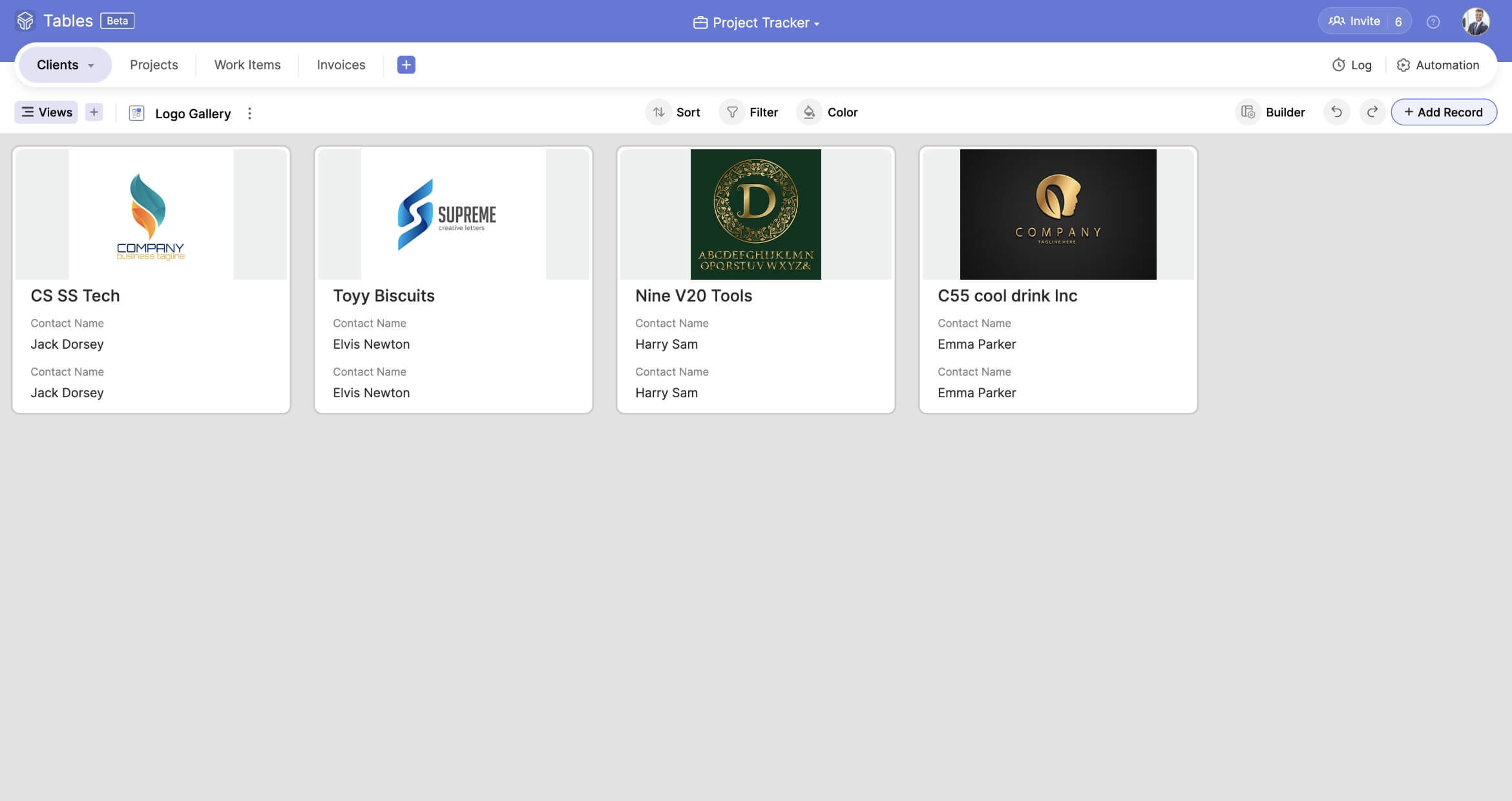Open the user profile avatar
1512x801 pixels.
[x=1476, y=21]
